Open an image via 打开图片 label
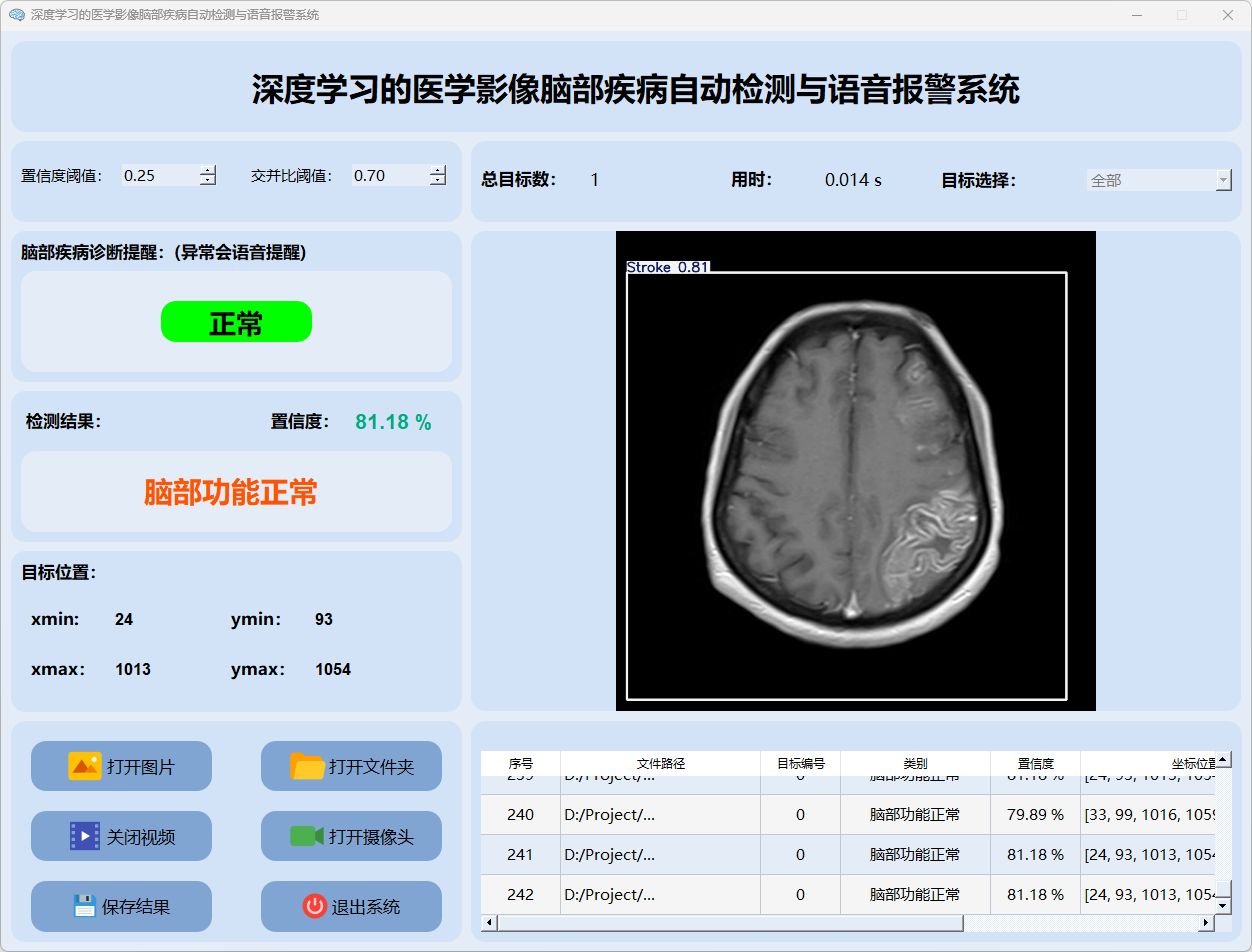 coord(141,767)
